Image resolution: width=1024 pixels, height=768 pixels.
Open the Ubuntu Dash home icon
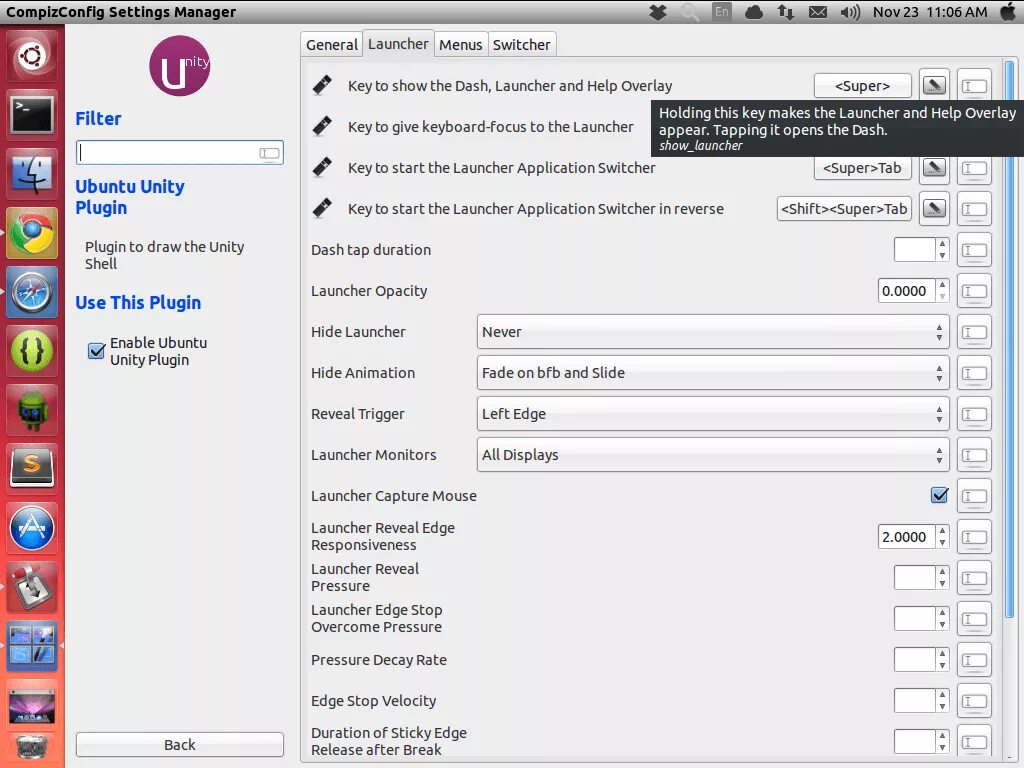click(32, 56)
